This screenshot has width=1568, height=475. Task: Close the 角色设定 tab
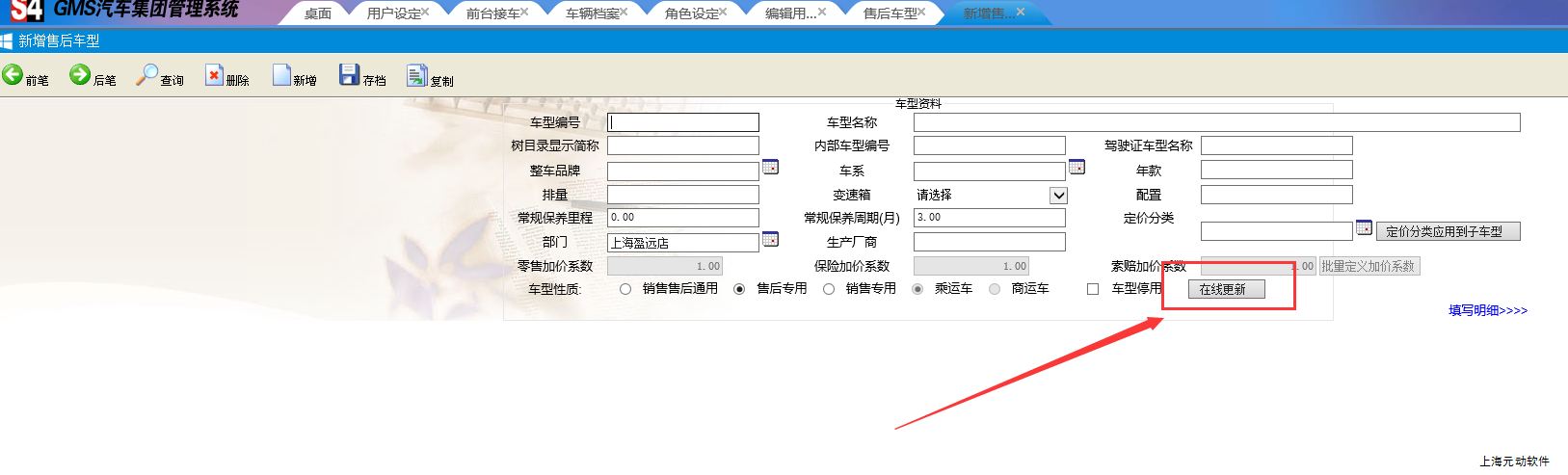click(x=723, y=12)
